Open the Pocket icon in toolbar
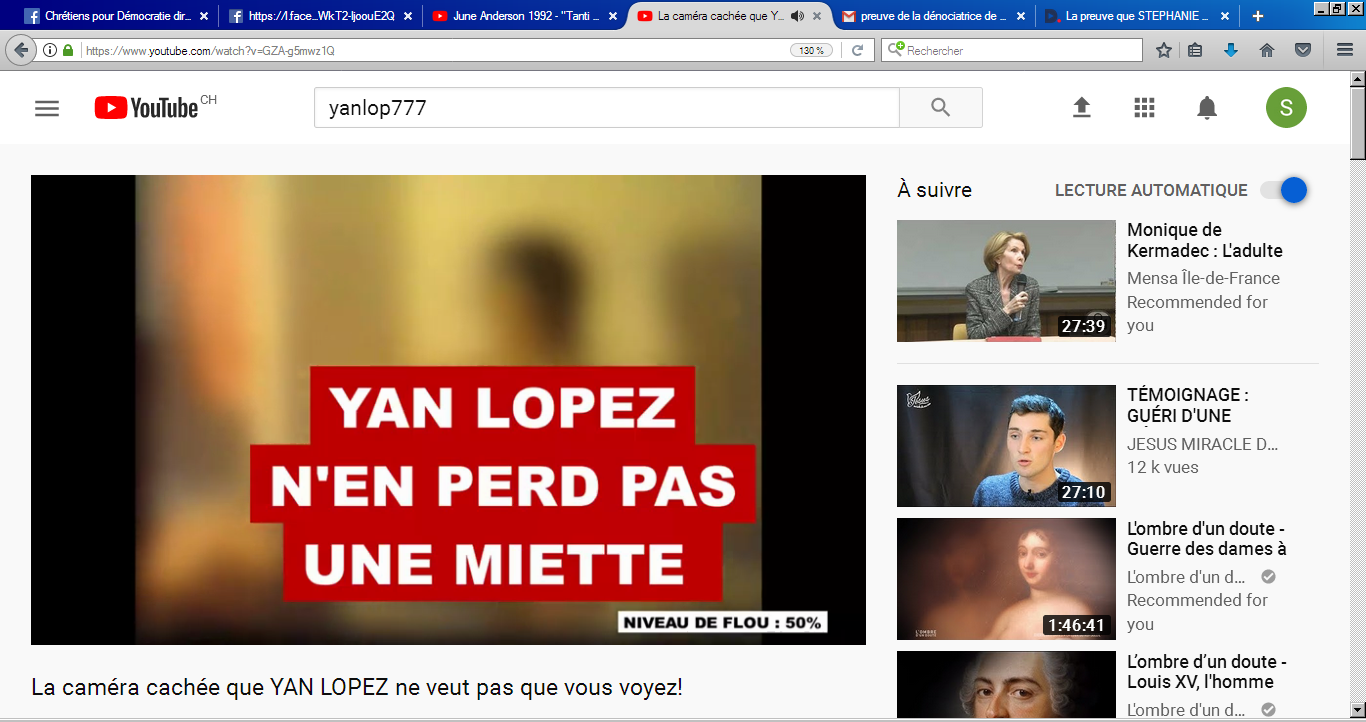 (1303, 50)
